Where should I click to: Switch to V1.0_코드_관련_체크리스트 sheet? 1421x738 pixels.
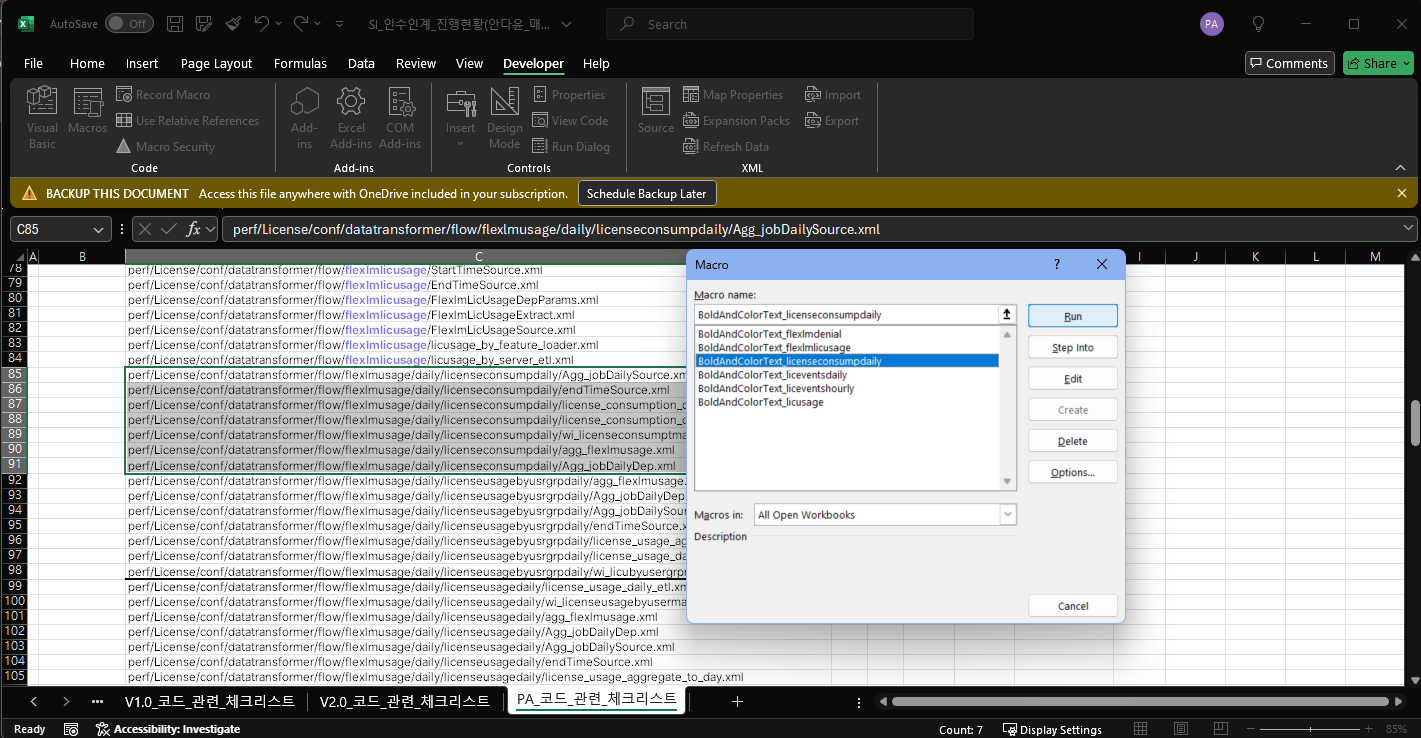[210, 701]
